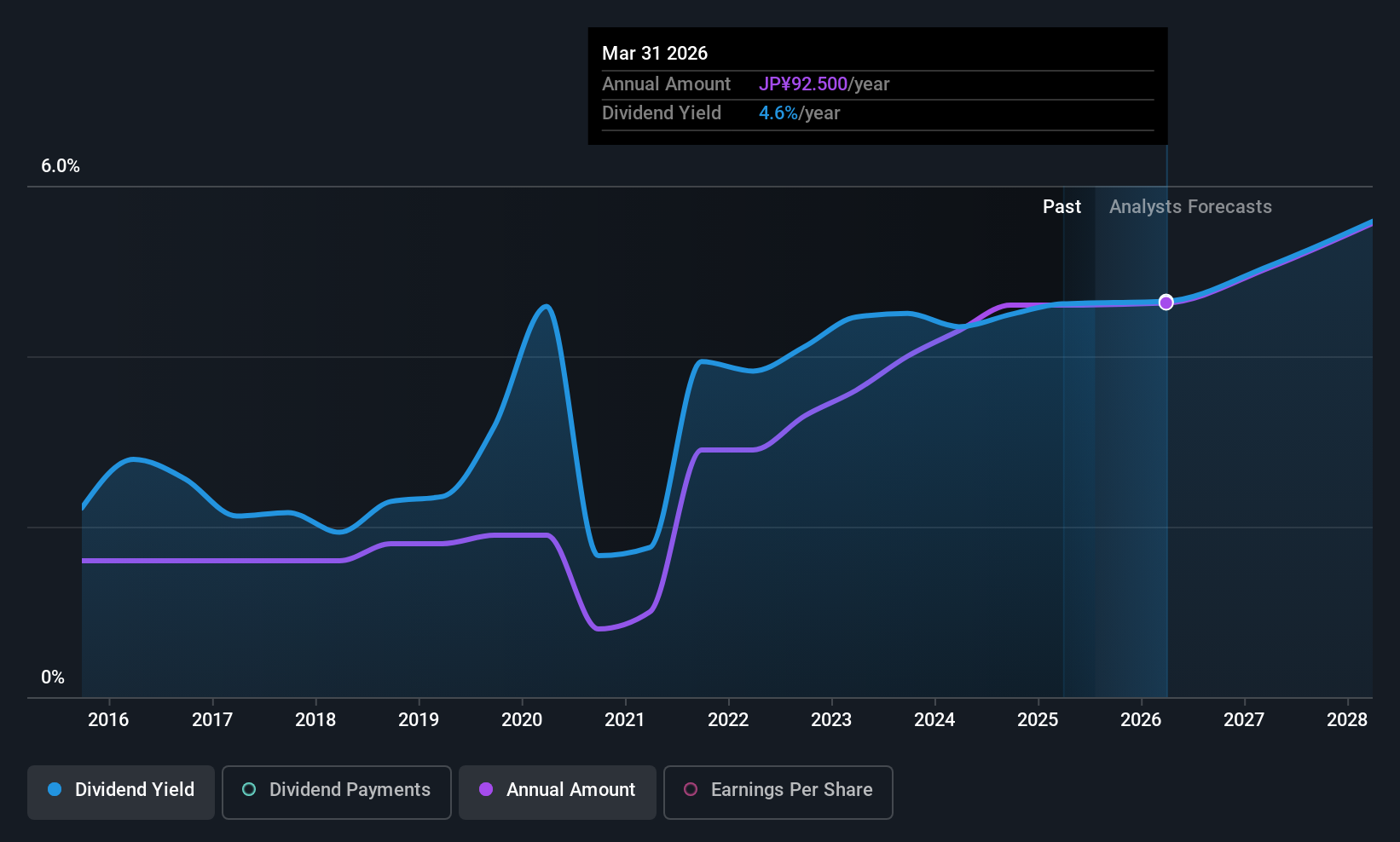Click the 2028 x-axis year label
This screenshot has height=842, width=1400.
click(1347, 720)
